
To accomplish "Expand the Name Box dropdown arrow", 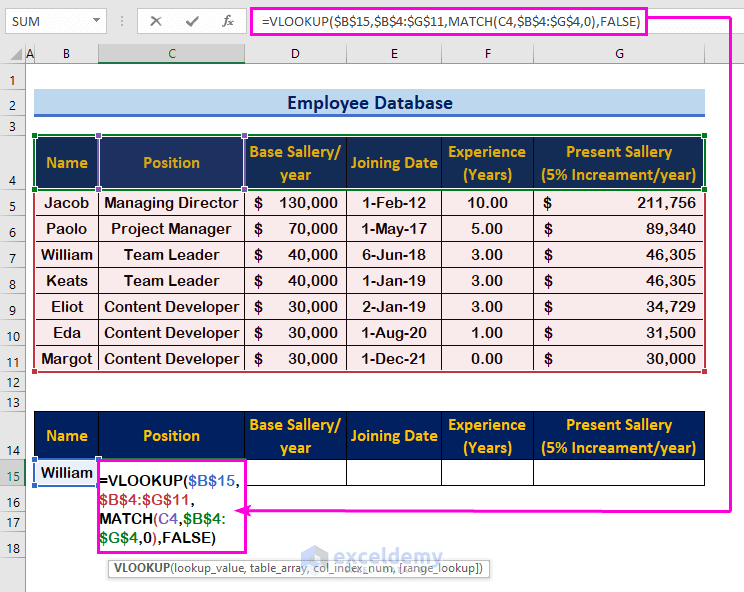I will pos(96,20).
